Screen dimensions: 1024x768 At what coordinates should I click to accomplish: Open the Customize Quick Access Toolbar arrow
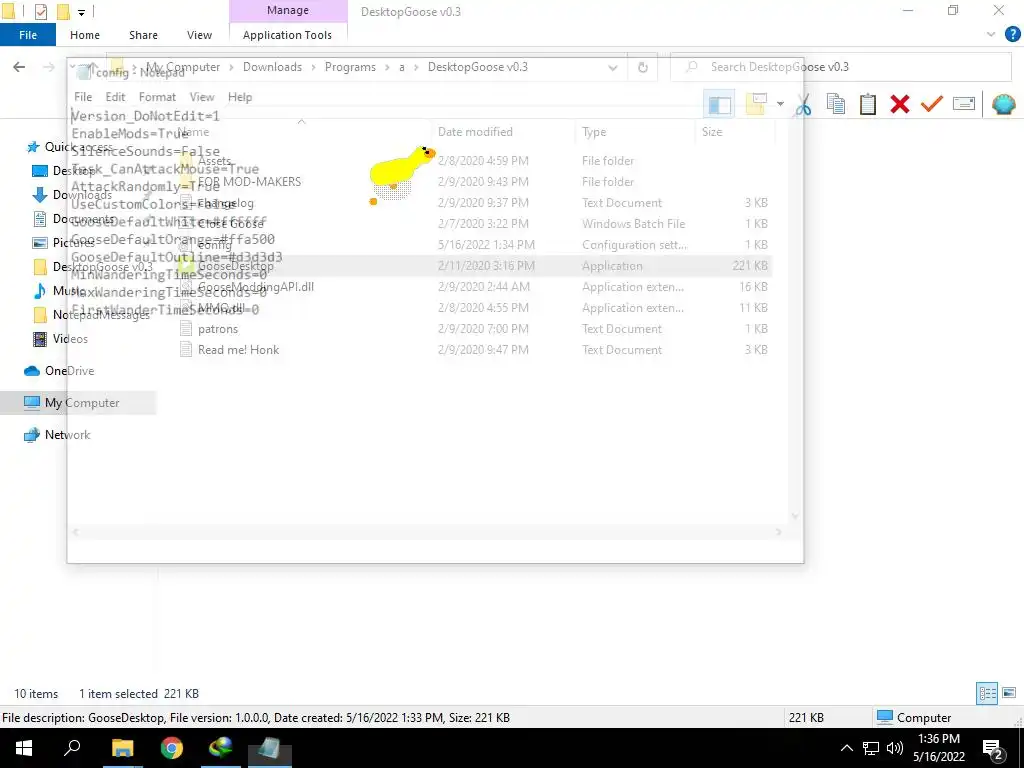tap(81, 12)
